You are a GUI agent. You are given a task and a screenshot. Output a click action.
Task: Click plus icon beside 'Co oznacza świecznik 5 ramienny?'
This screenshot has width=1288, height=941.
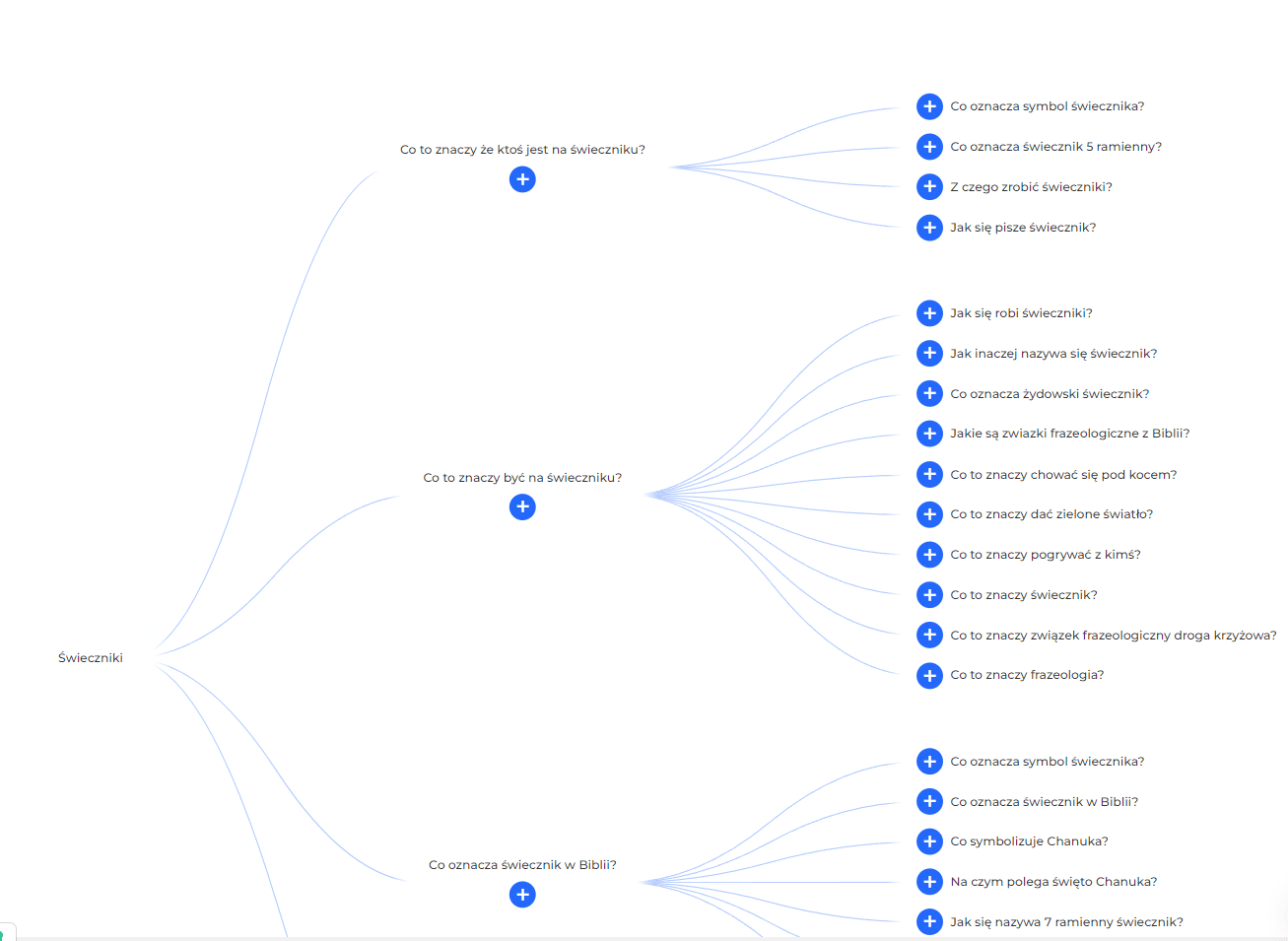tap(929, 147)
